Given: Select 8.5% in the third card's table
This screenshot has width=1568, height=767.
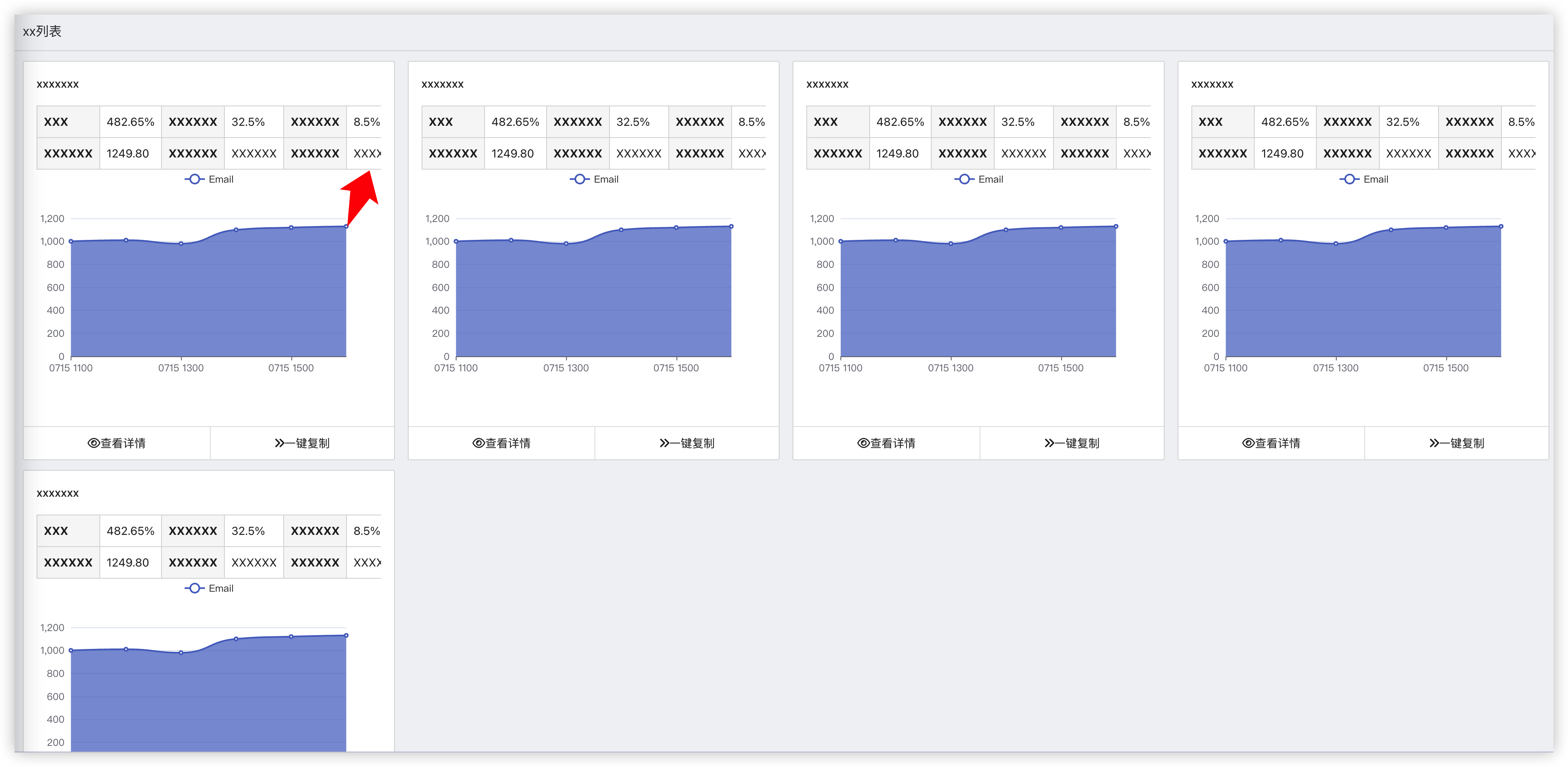Looking at the screenshot, I should coord(1136,122).
